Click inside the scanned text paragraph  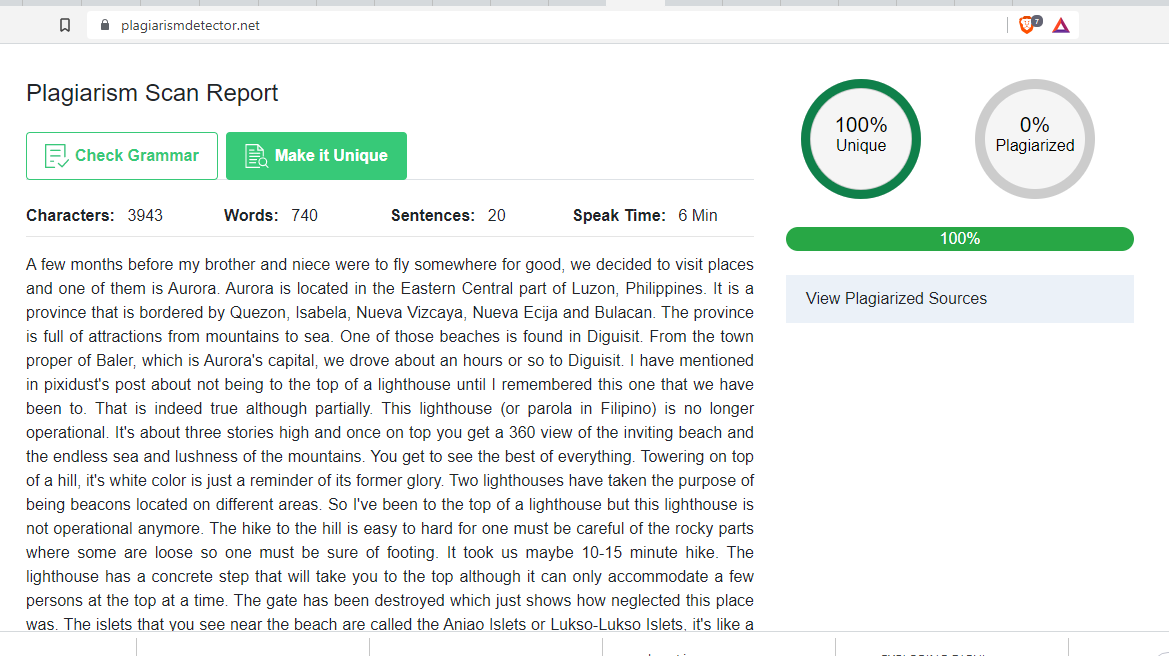pos(390,444)
